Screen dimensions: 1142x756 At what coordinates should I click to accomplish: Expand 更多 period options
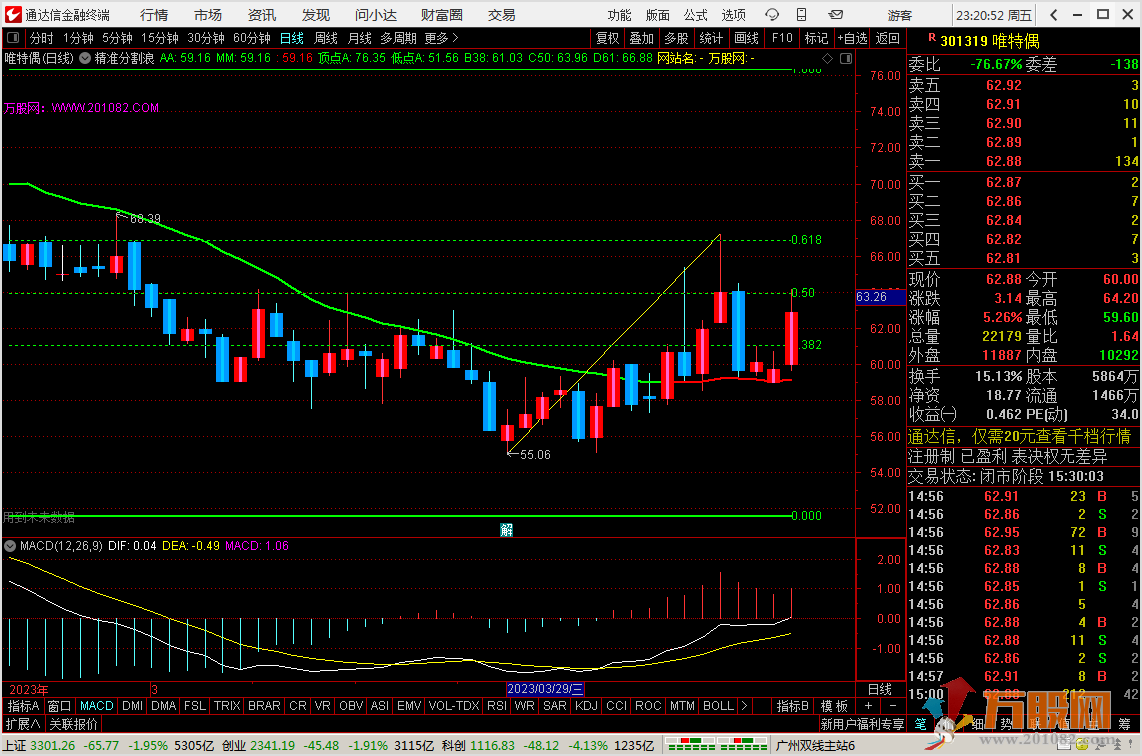[x=441, y=38]
